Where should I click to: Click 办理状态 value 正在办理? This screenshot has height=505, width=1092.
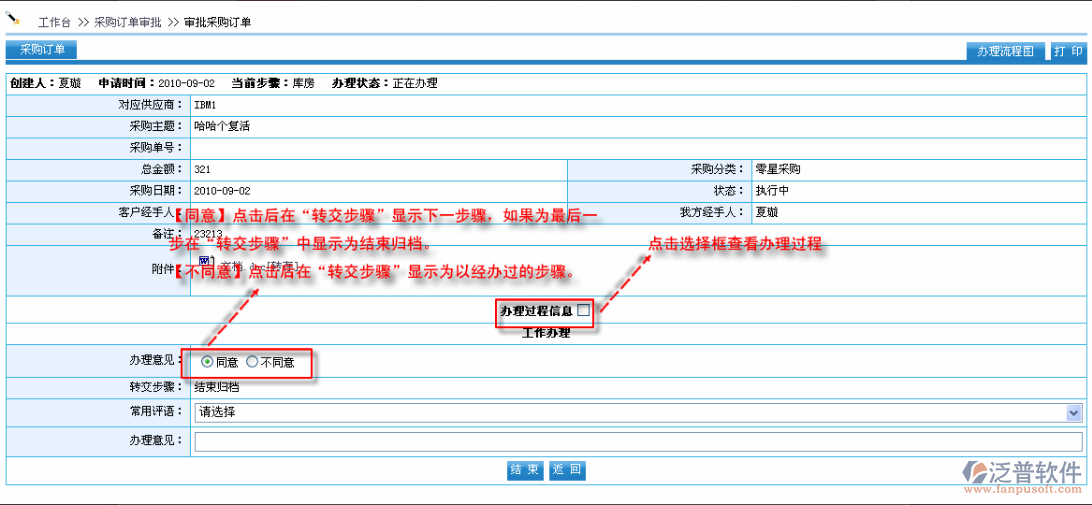point(415,83)
